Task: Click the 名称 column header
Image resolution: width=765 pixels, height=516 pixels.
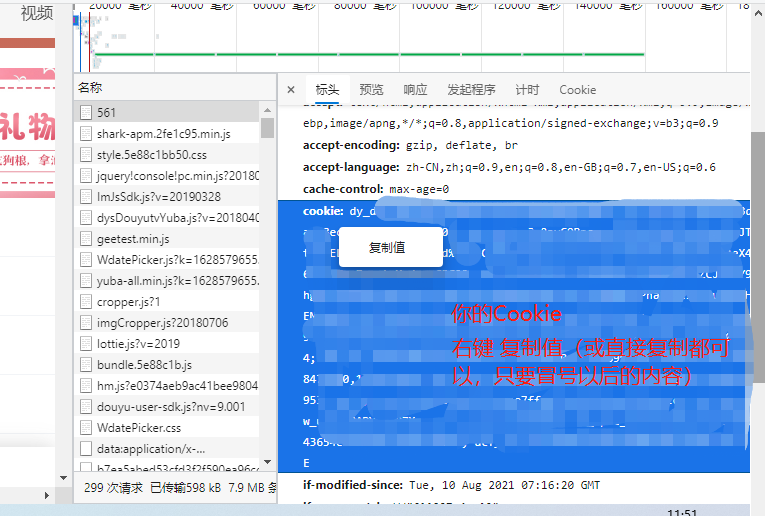Action: pyautogui.click(x=90, y=88)
